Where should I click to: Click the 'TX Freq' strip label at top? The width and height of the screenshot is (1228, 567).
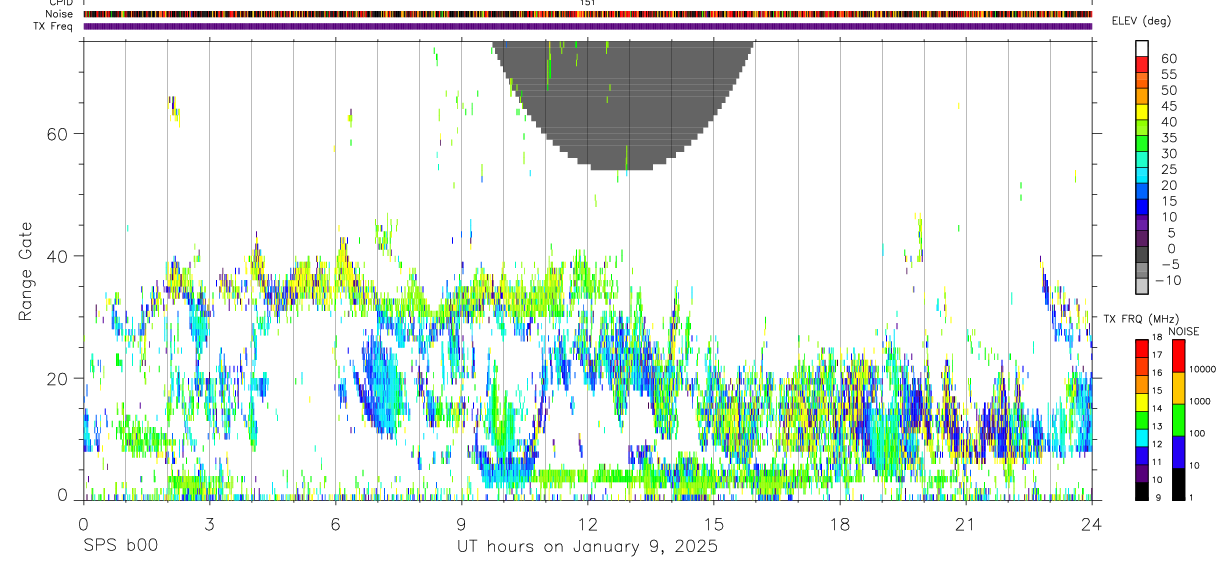(54, 26)
